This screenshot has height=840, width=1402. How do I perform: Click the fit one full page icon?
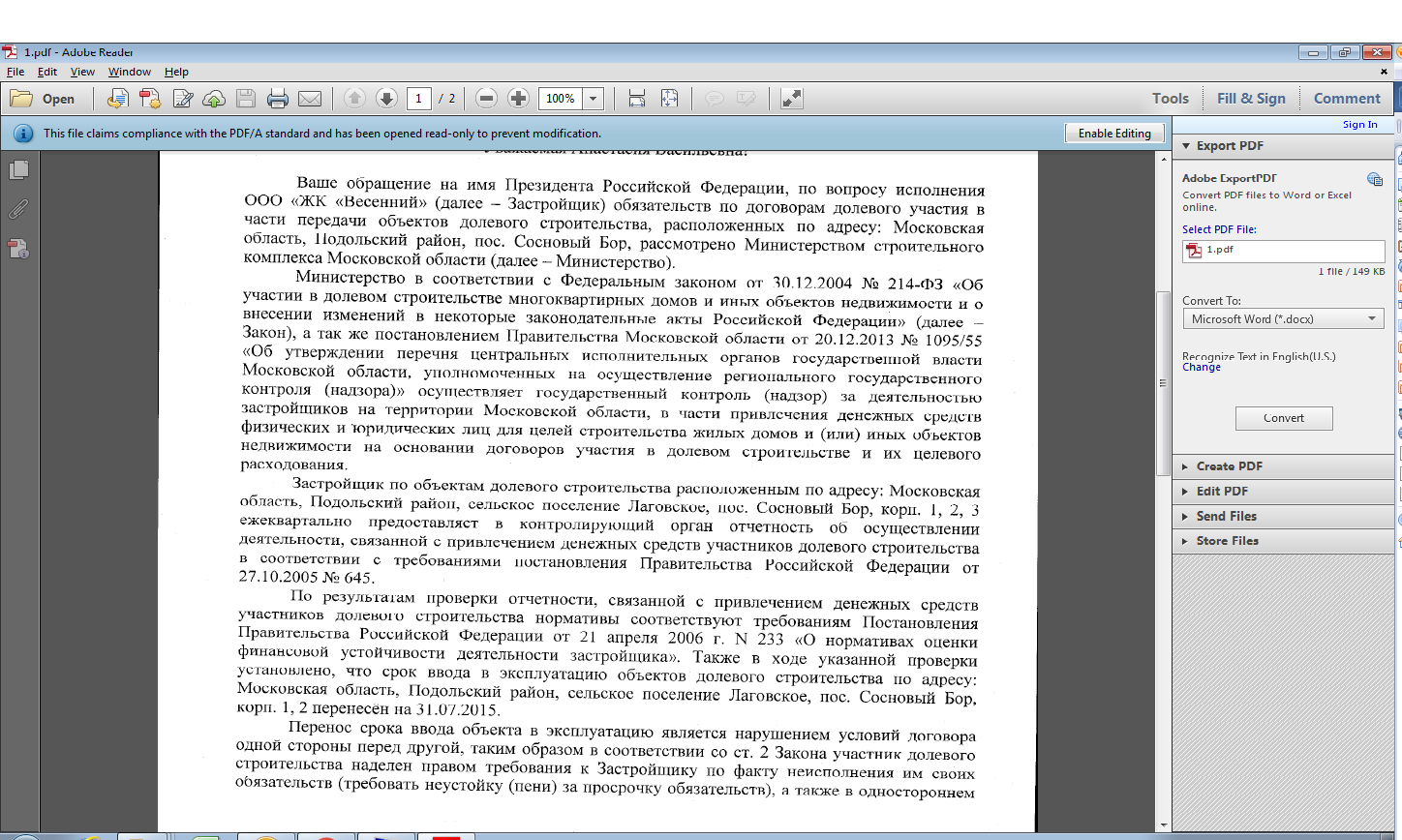coord(669,99)
